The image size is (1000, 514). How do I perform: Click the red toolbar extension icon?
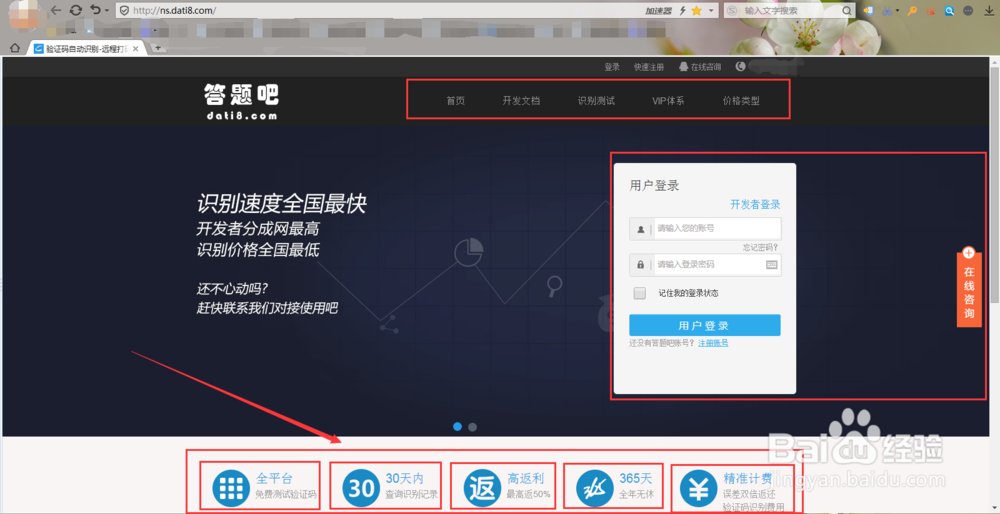[931, 10]
